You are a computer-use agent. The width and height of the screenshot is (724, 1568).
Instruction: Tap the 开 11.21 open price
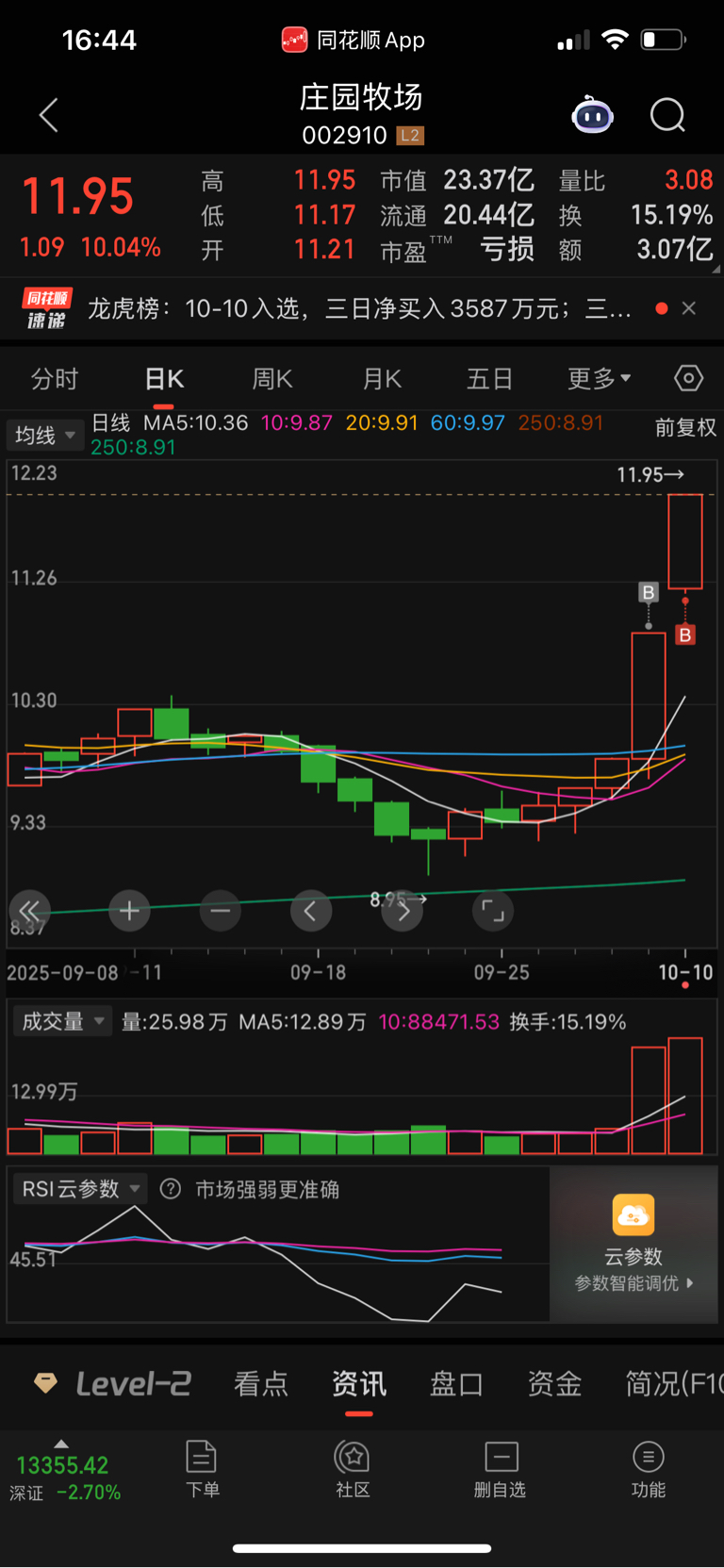(278, 249)
